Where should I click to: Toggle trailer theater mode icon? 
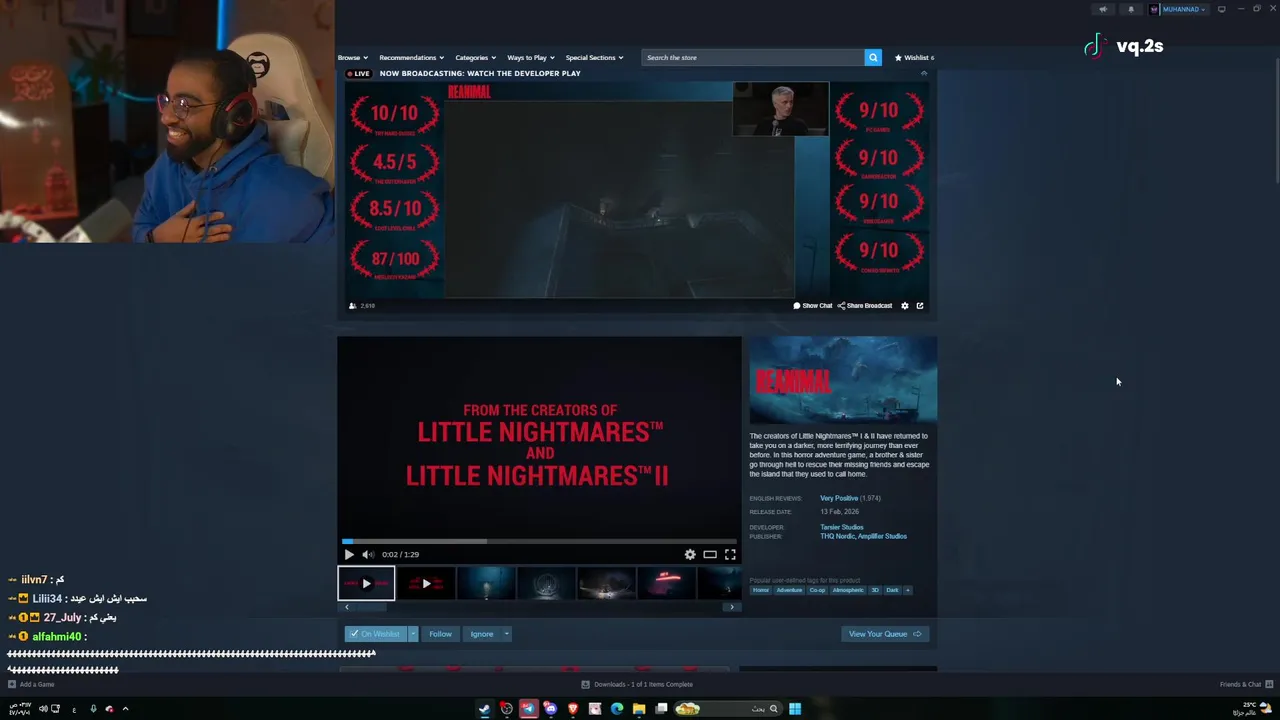710,554
